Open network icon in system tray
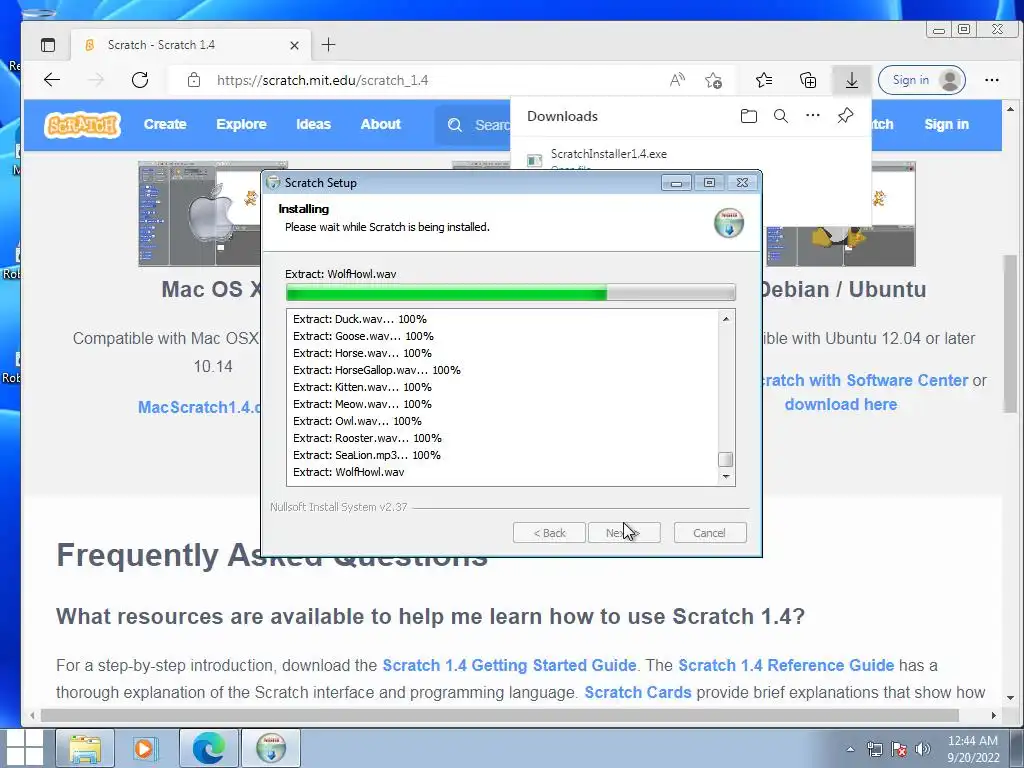1024x768 pixels. coord(874,749)
